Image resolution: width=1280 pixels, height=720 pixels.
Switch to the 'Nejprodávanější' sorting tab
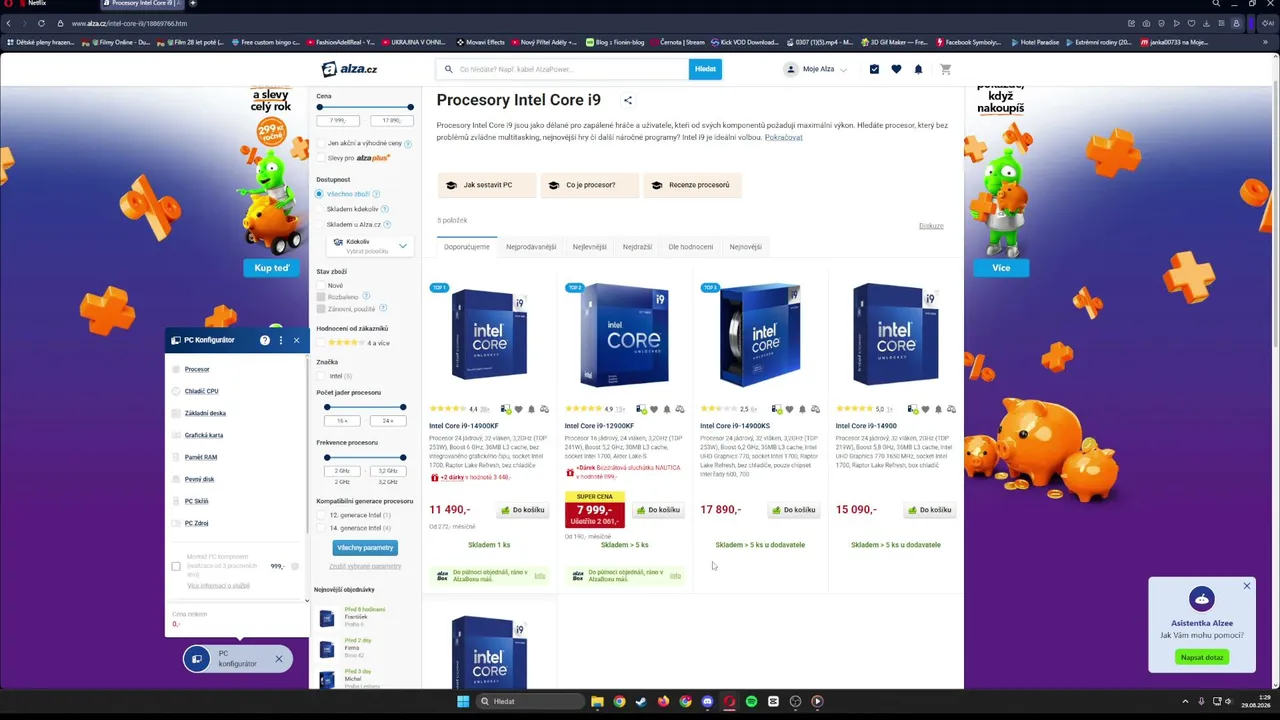pos(531,247)
